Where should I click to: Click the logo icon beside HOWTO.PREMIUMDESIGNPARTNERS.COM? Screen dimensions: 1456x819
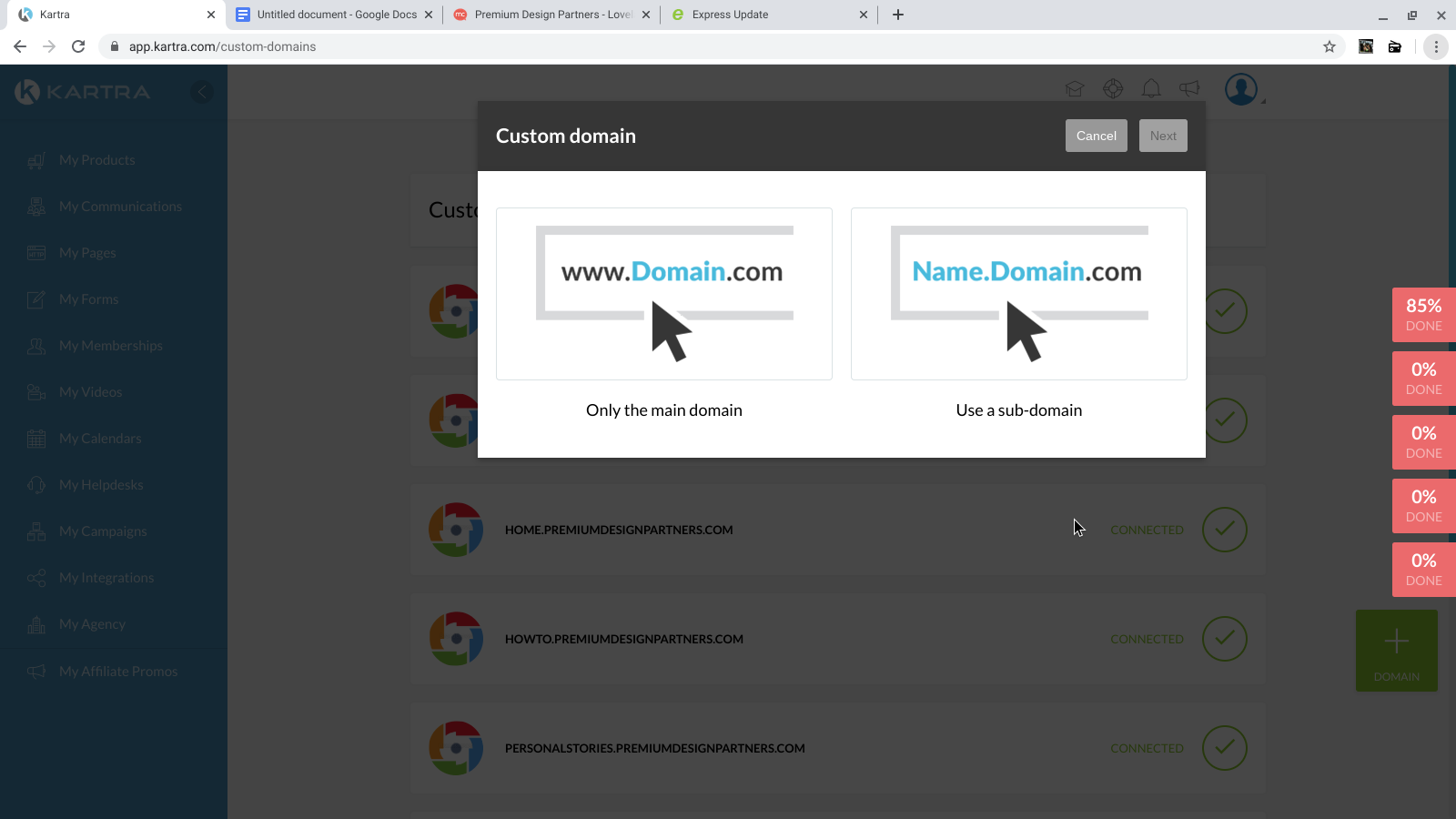coord(456,639)
